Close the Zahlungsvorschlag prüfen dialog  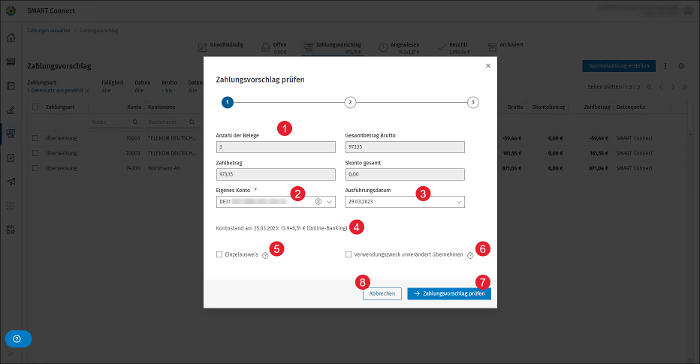pos(488,66)
